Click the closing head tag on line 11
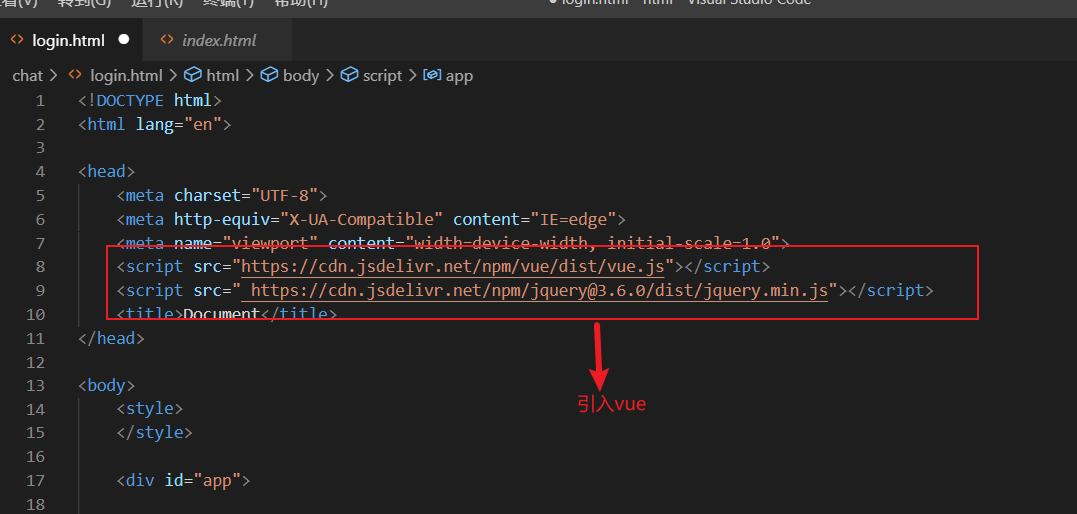The height and width of the screenshot is (514, 1077). point(111,338)
